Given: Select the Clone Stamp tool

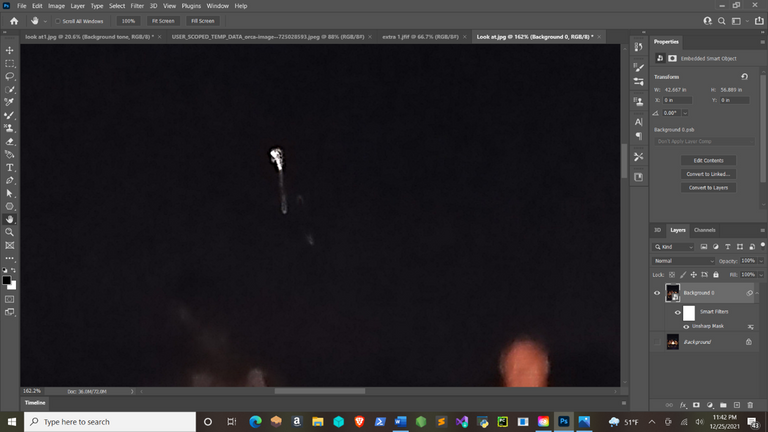Looking at the screenshot, I should [9, 128].
